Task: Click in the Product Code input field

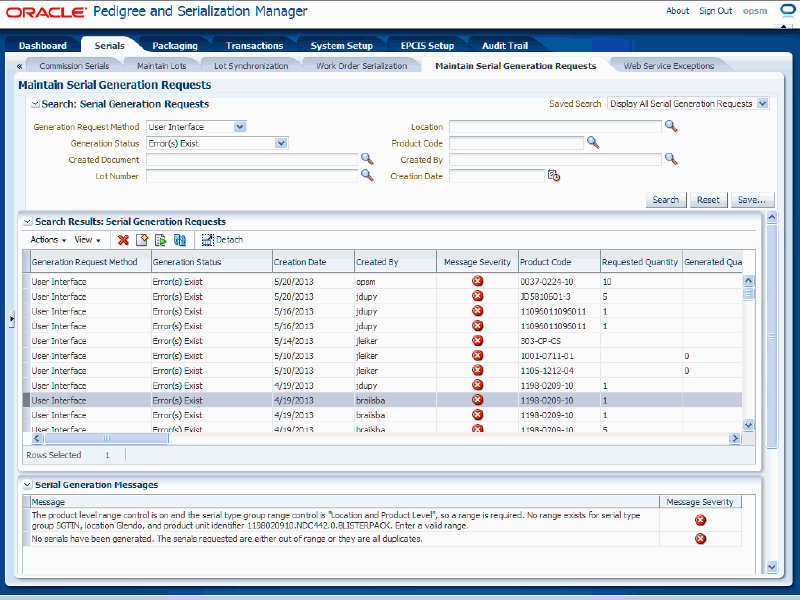Action: 516,143
